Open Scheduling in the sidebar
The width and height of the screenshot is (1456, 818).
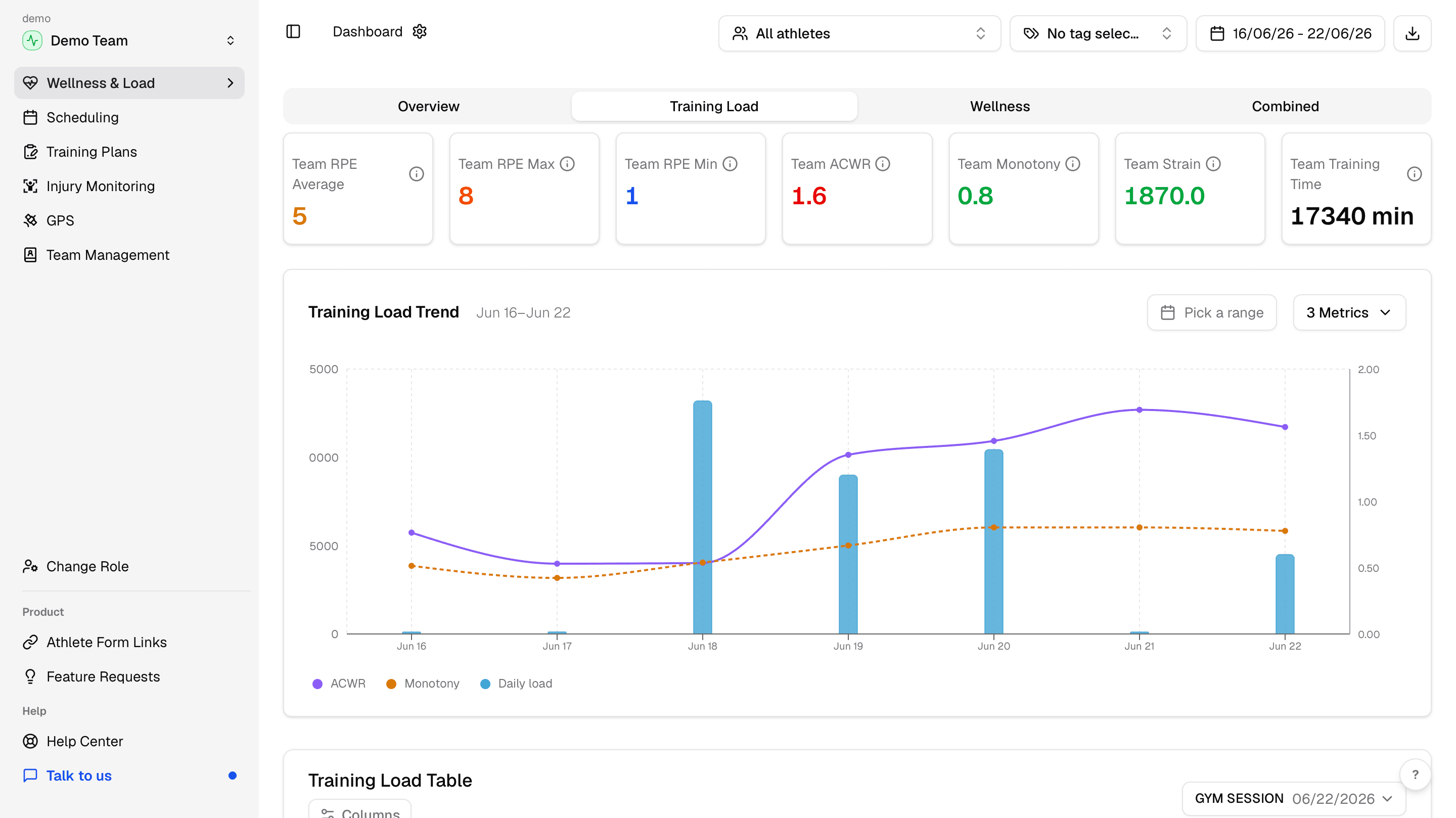tap(129, 118)
